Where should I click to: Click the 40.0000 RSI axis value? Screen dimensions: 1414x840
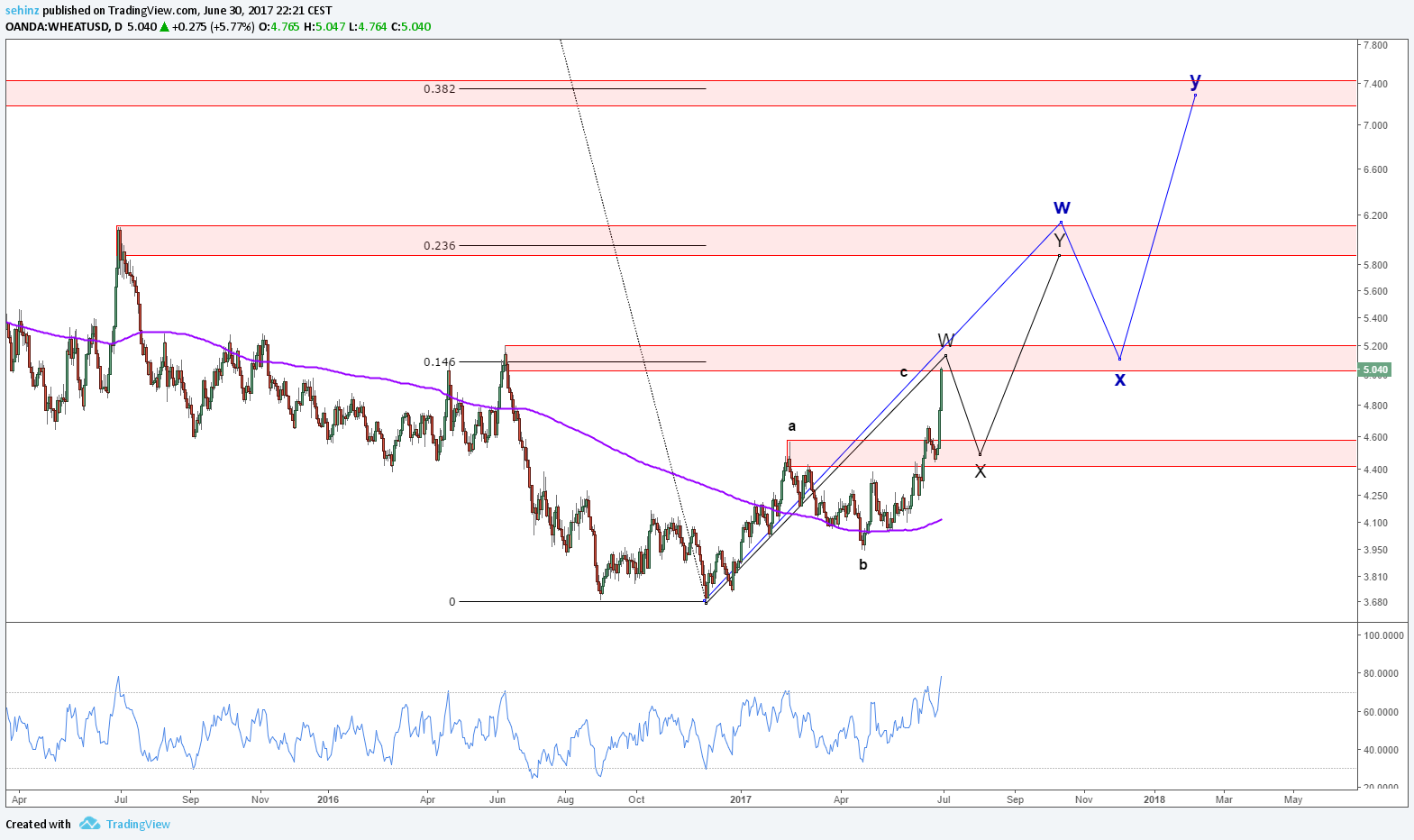click(1381, 750)
